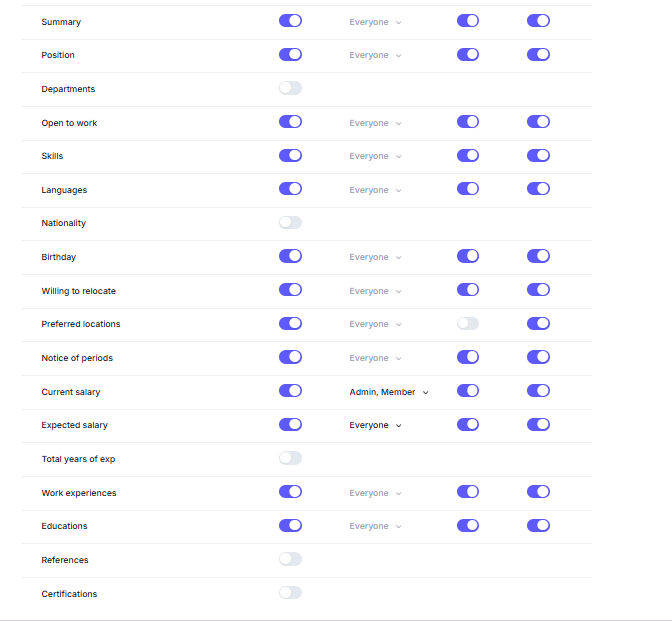Click the Current salary row label
Viewport: 672px width, 621px height.
(71, 392)
